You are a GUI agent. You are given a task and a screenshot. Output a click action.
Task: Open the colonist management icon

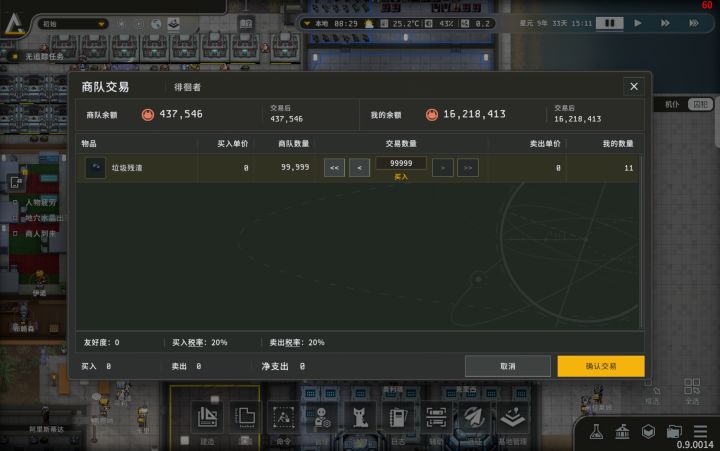point(322,417)
